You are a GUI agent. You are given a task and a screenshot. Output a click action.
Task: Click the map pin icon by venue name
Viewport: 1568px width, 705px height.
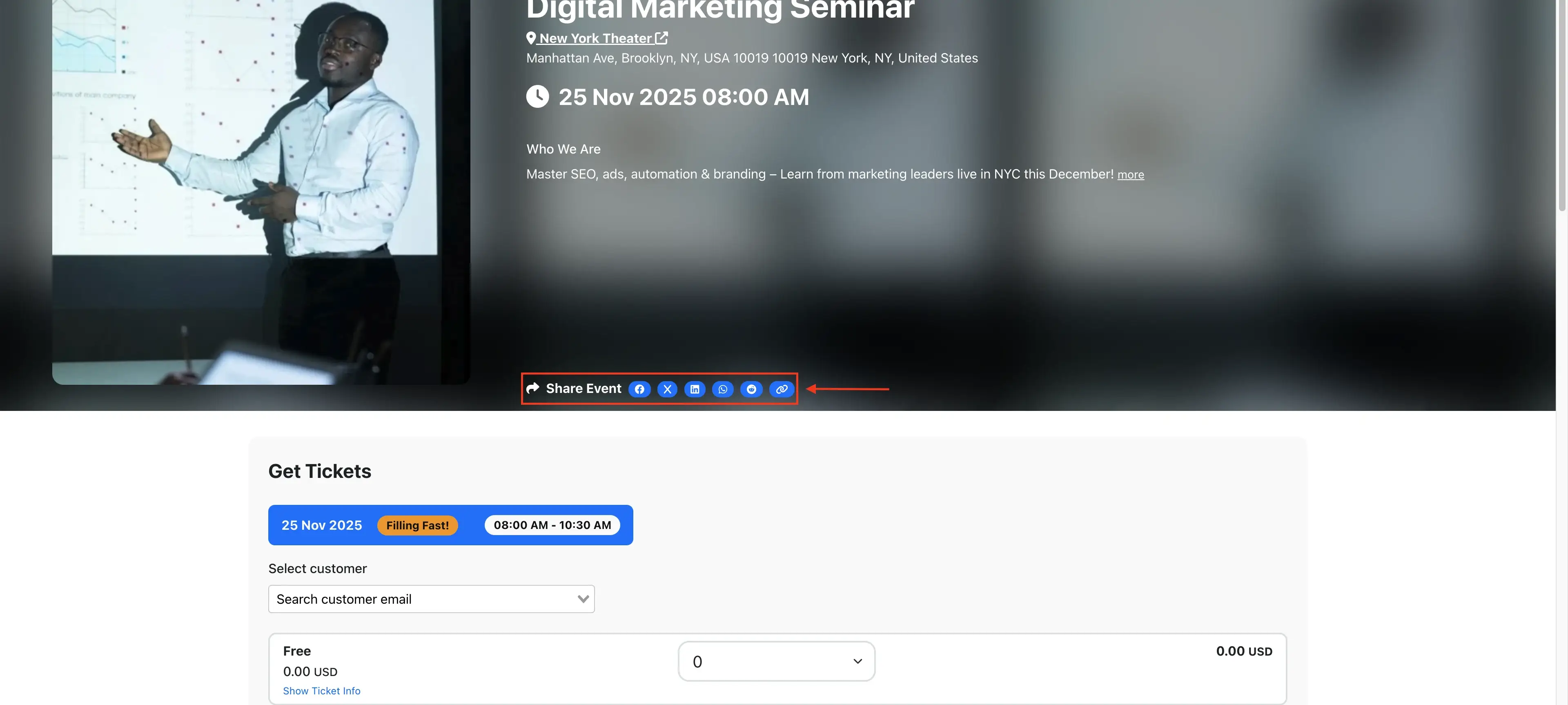[531, 38]
